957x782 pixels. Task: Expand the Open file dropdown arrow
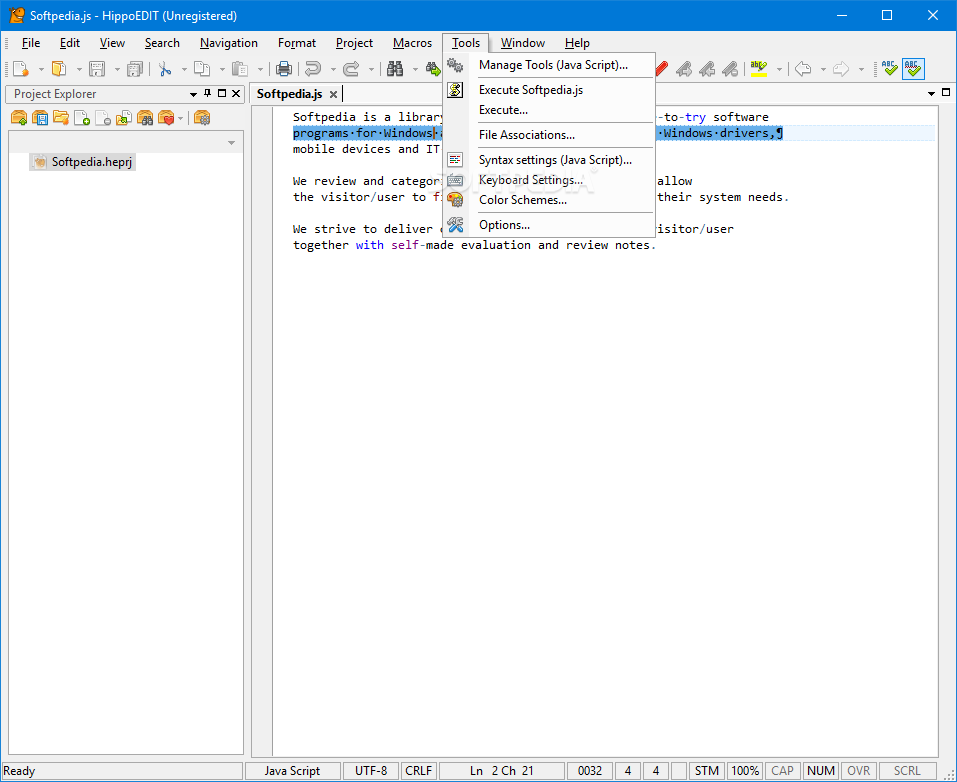coord(79,70)
